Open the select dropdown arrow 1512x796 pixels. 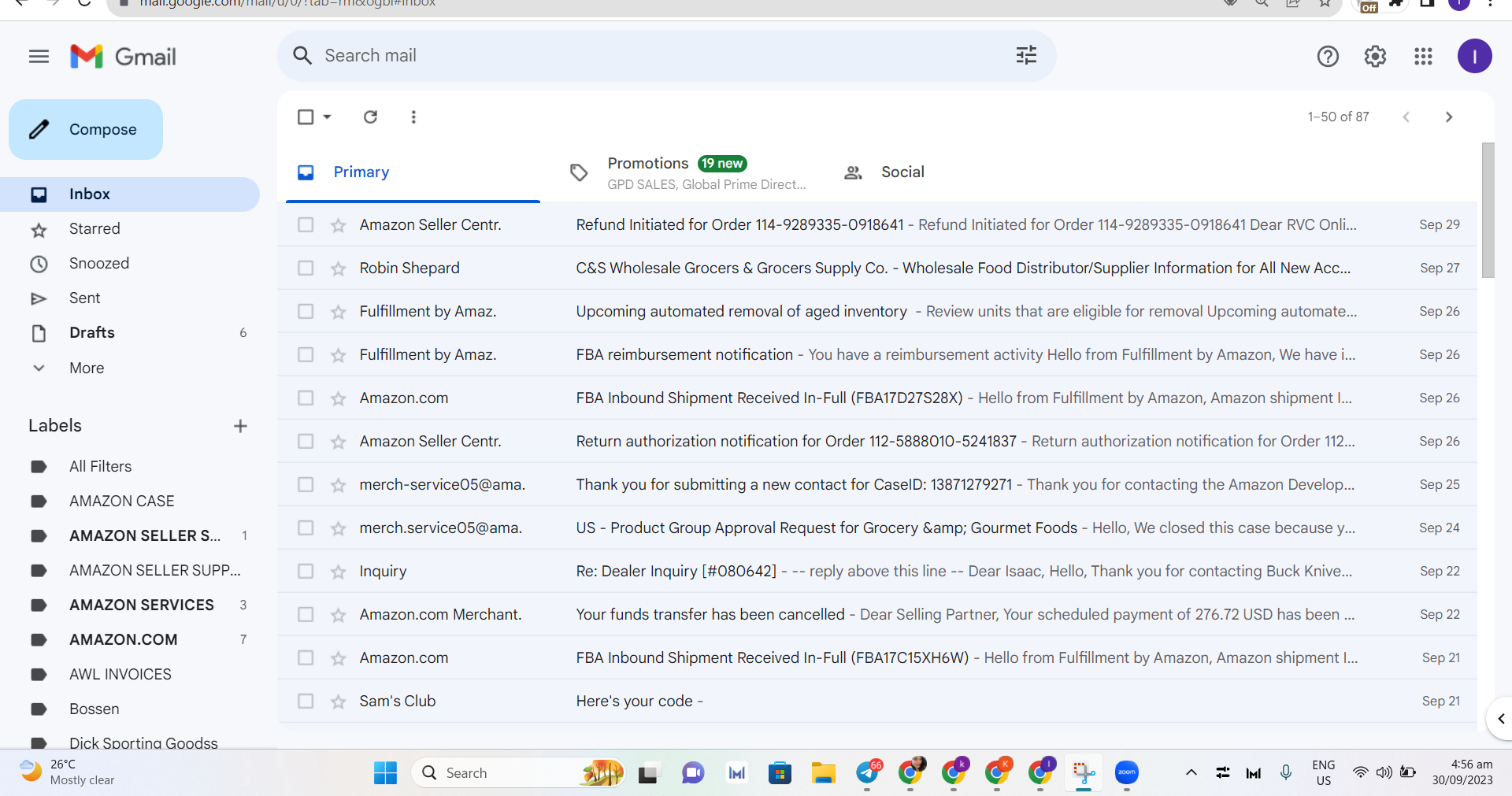coord(327,117)
